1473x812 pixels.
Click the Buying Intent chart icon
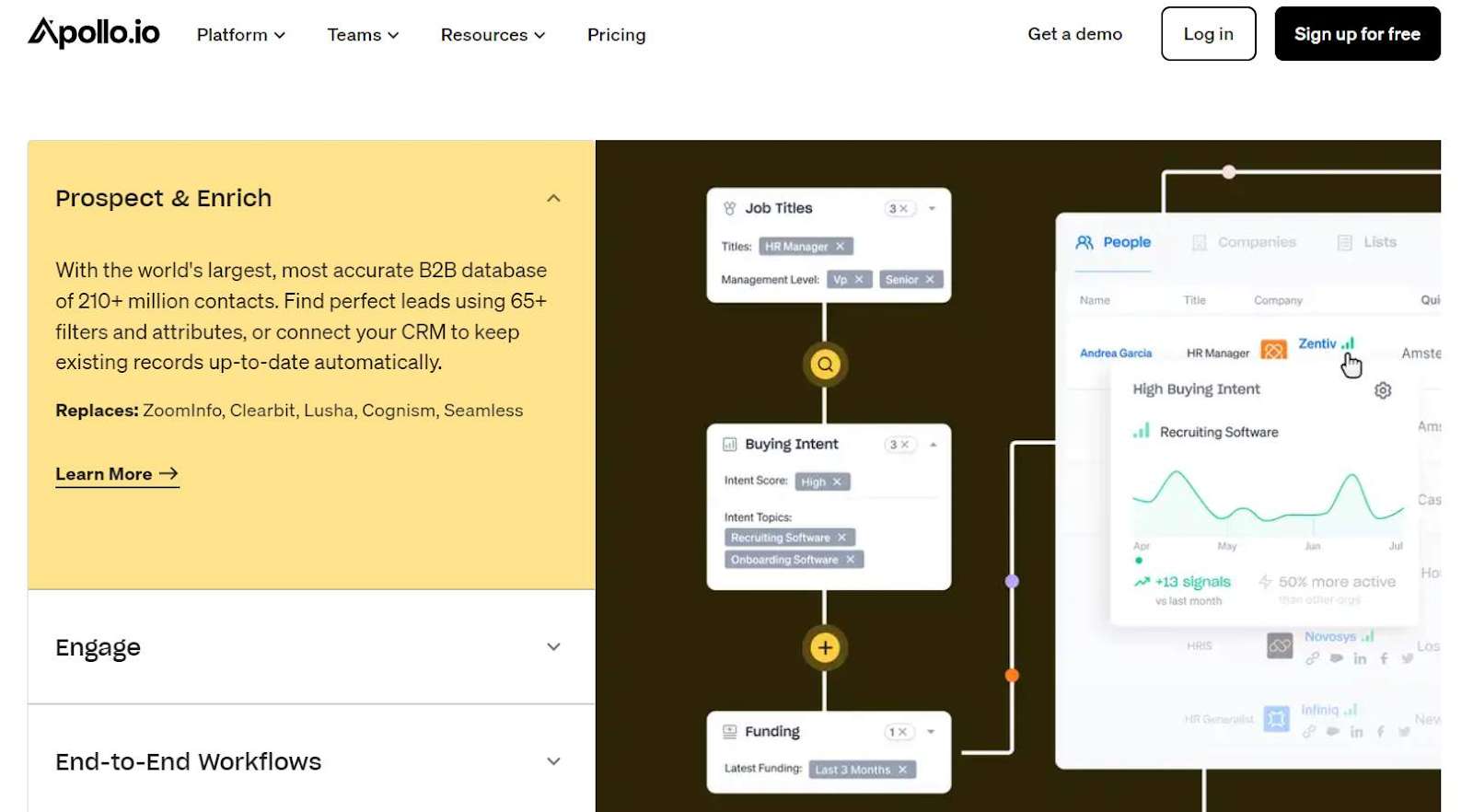[729, 445]
